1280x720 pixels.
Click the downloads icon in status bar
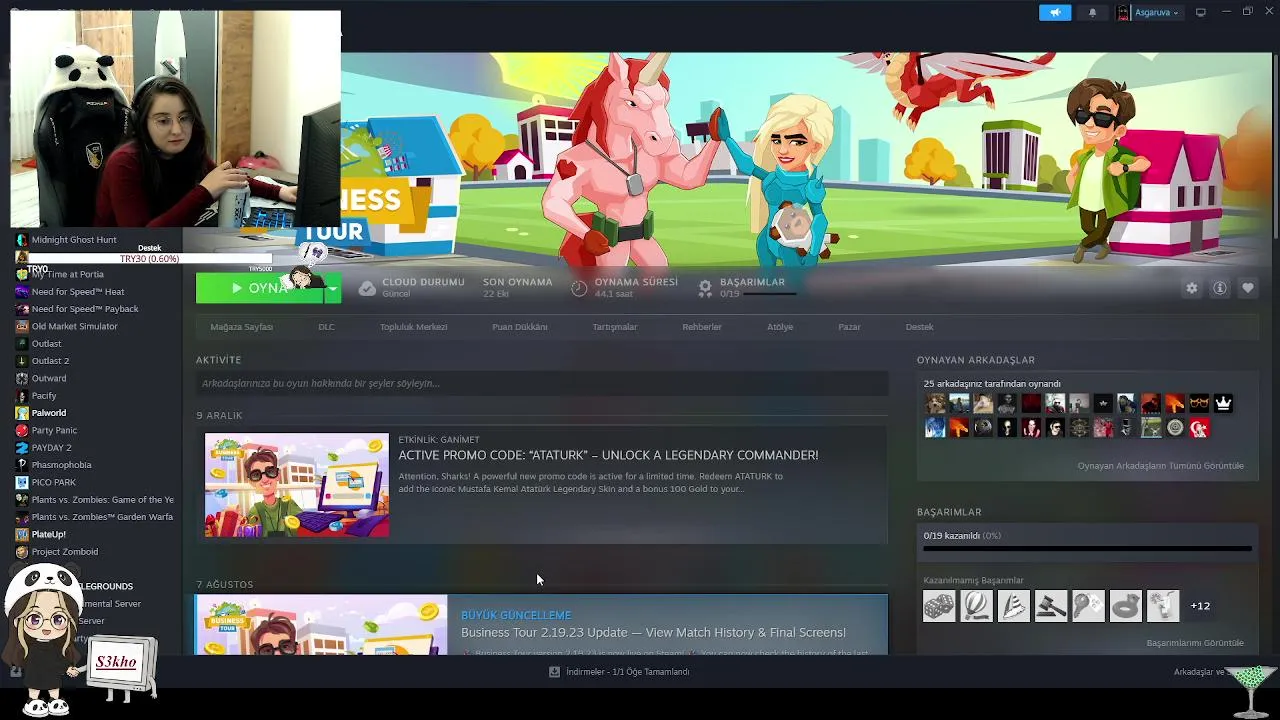pos(554,672)
